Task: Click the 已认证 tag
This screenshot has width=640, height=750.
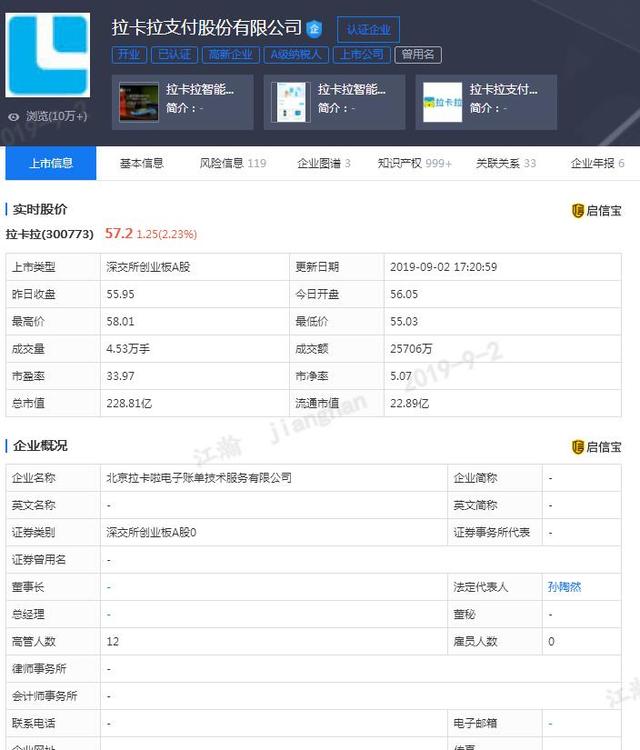Action: [175, 55]
